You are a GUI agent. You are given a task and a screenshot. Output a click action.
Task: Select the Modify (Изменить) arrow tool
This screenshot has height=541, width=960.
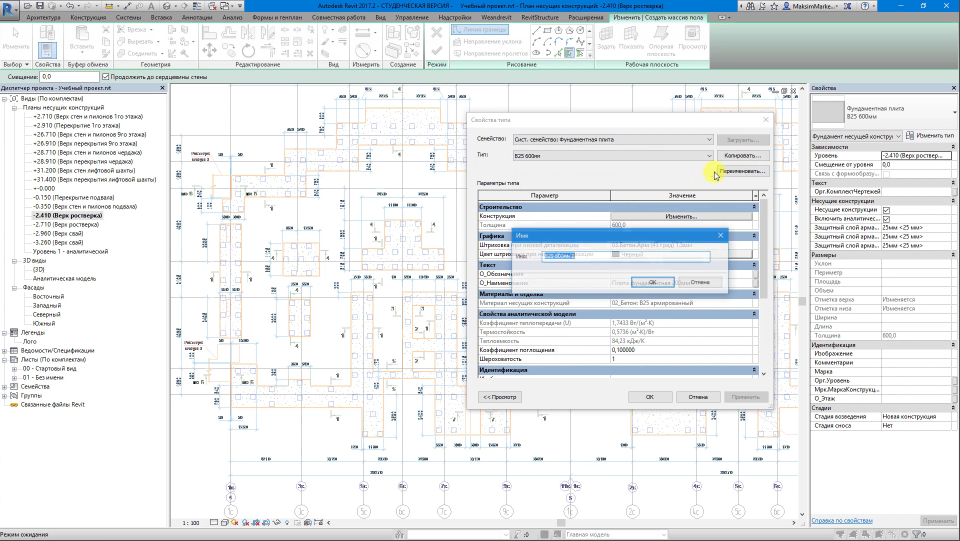tap(15, 38)
